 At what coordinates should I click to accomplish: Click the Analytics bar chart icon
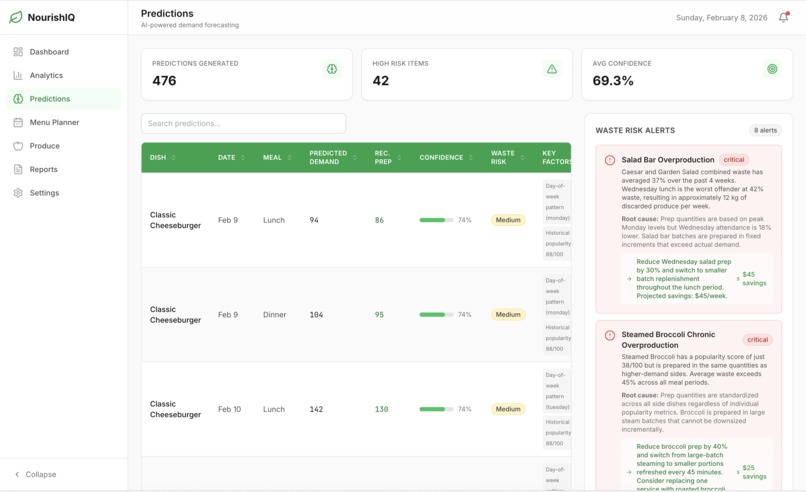[x=18, y=75]
